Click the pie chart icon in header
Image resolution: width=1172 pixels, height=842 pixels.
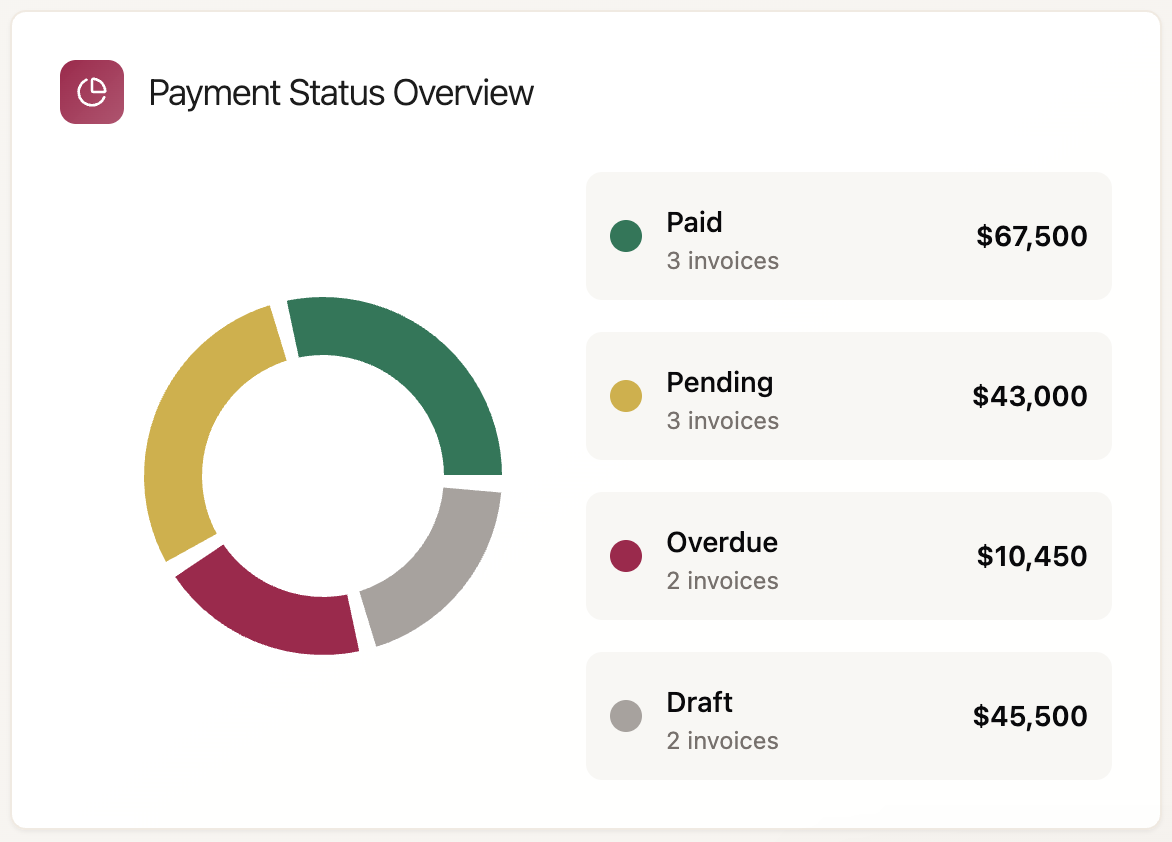pos(92,92)
